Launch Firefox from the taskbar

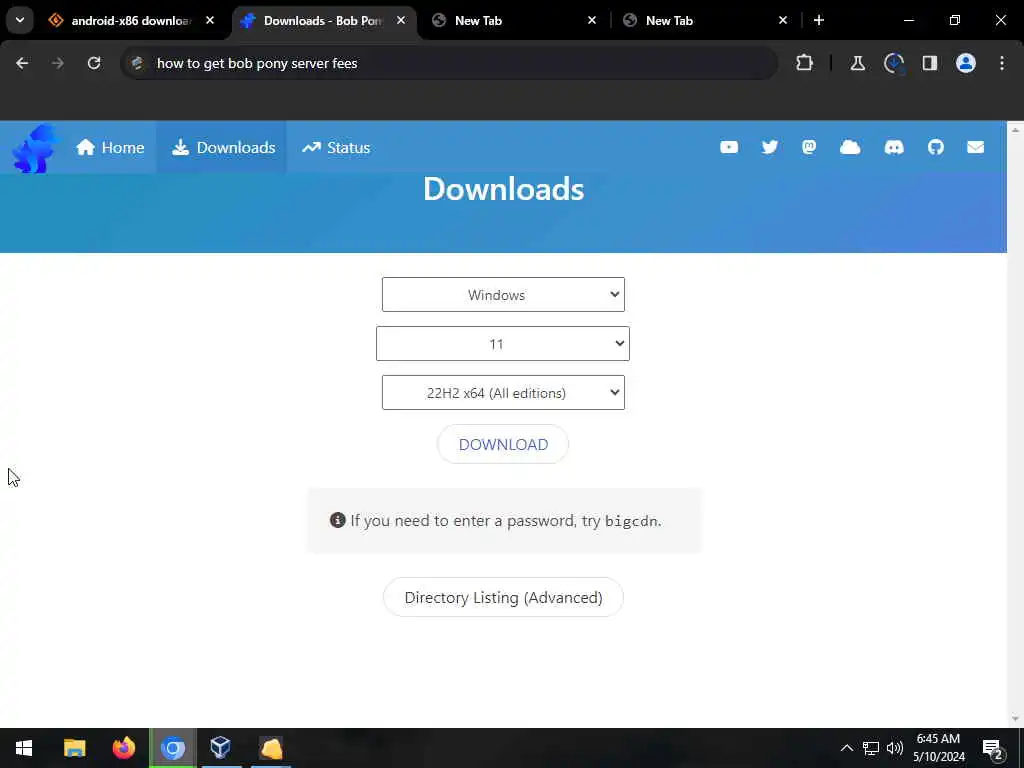tap(123, 748)
